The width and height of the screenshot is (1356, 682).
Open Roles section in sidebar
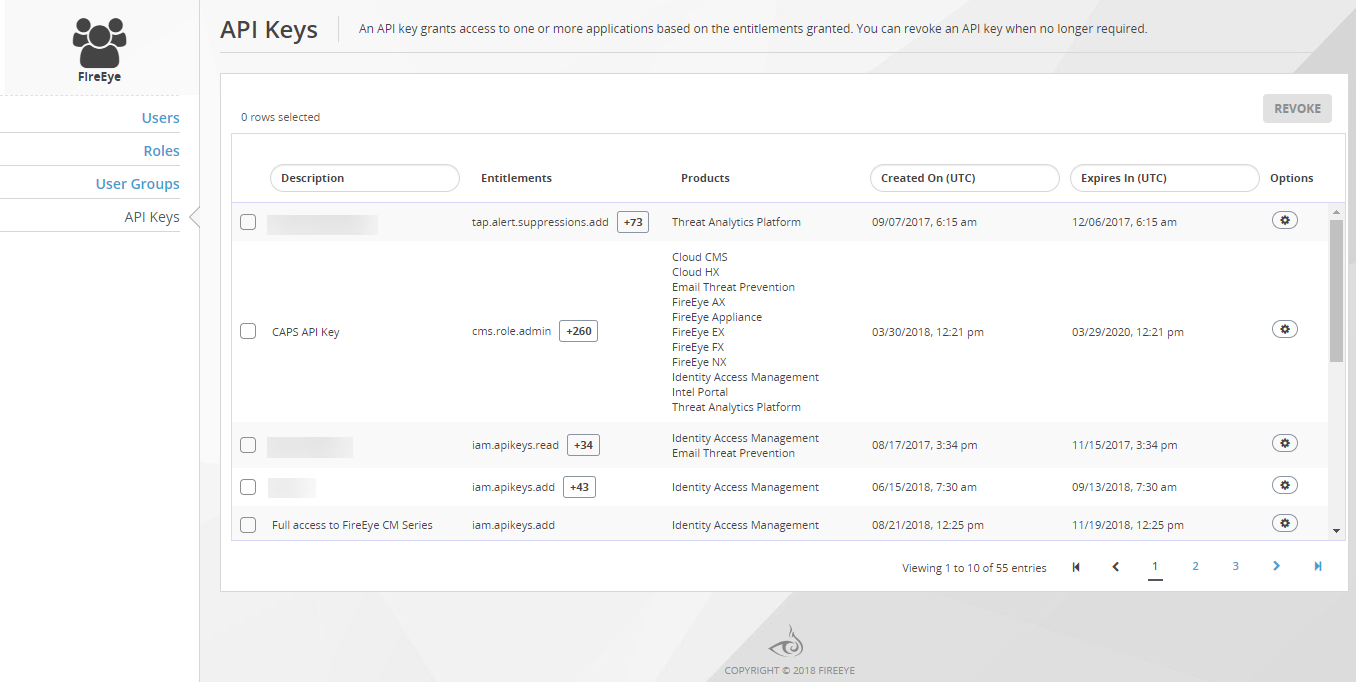(x=161, y=151)
